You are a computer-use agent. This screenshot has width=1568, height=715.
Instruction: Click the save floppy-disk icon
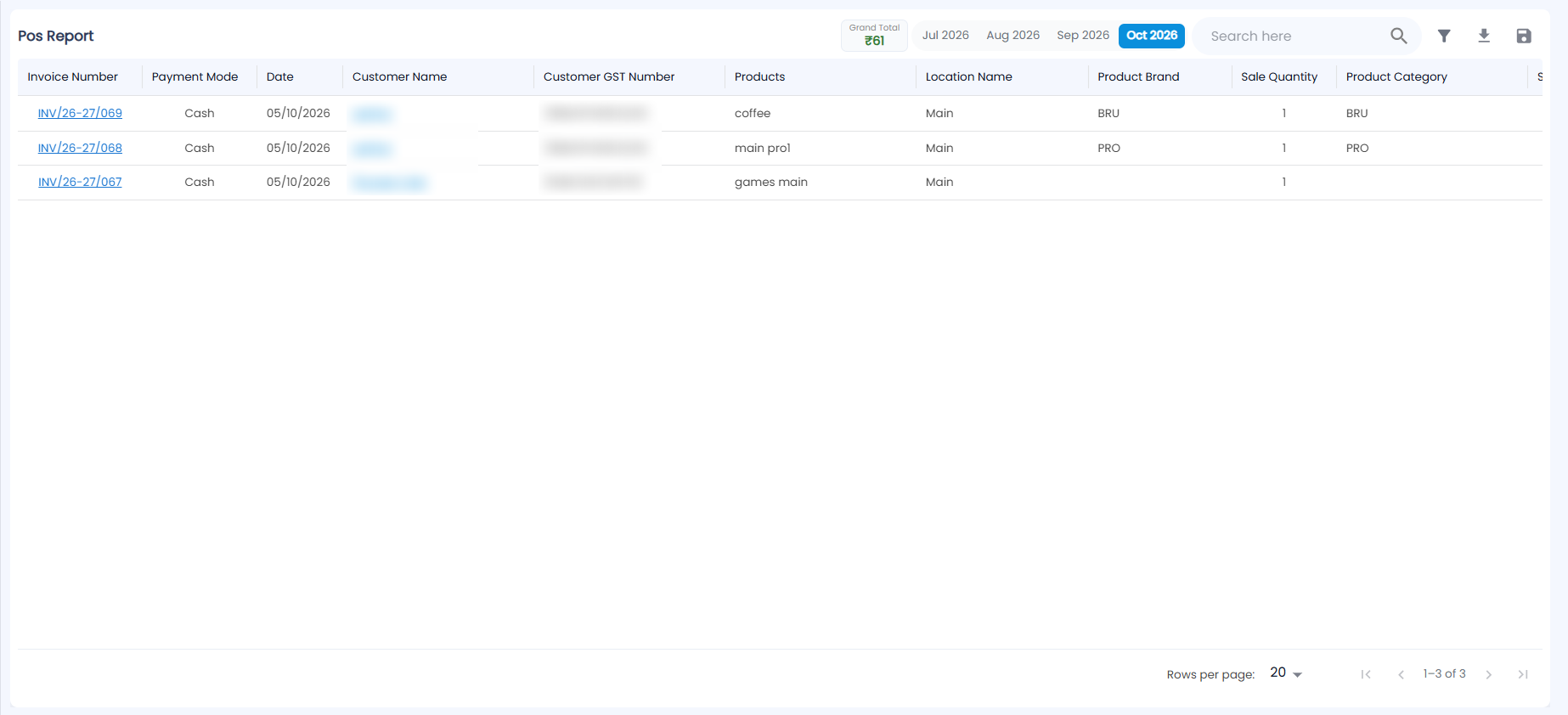point(1524,36)
